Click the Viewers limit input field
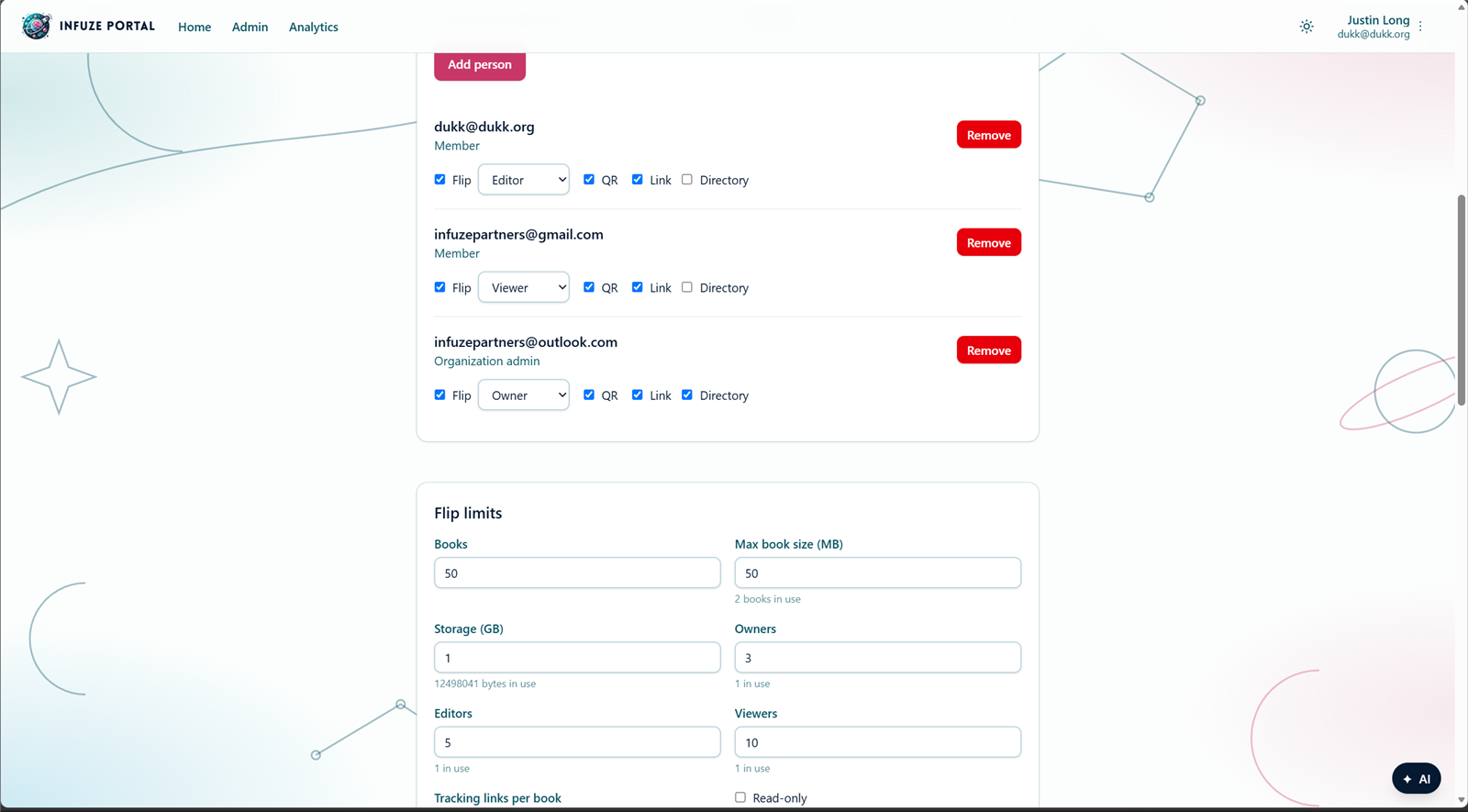This screenshot has width=1468, height=812. tap(878, 742)
